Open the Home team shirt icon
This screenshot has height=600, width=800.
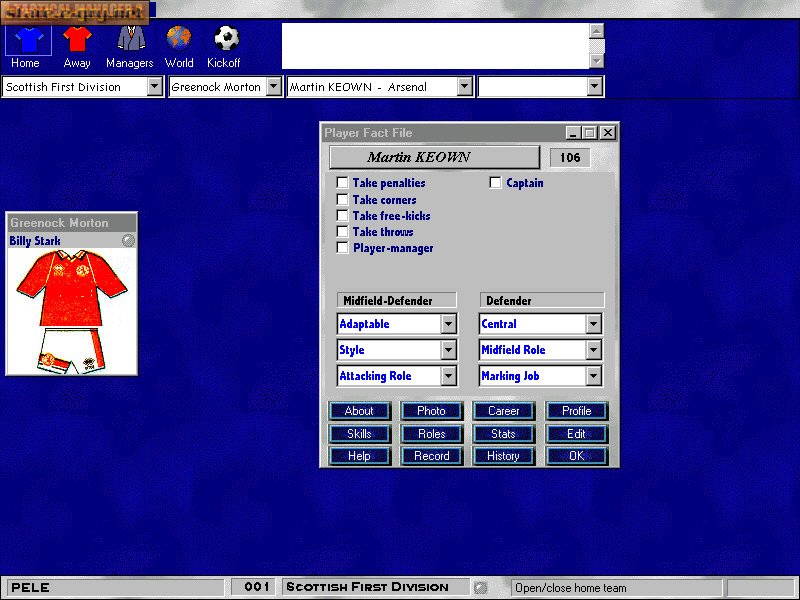29,40
